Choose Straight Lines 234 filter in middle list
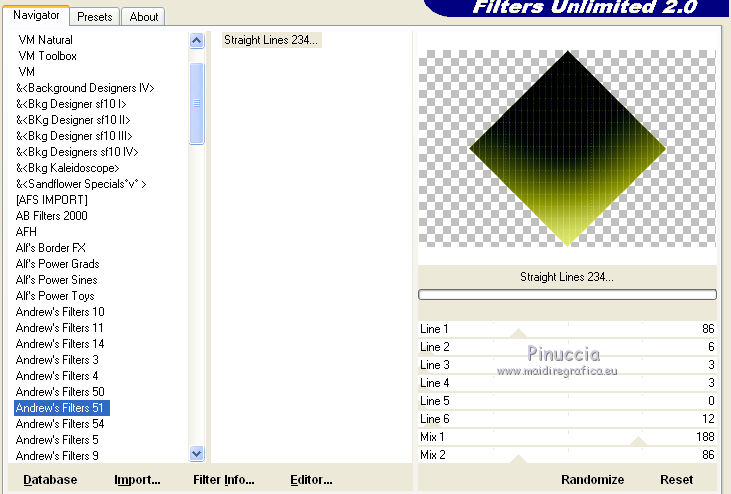Screen dimensions: 731x494 click(x=271, y=40)
